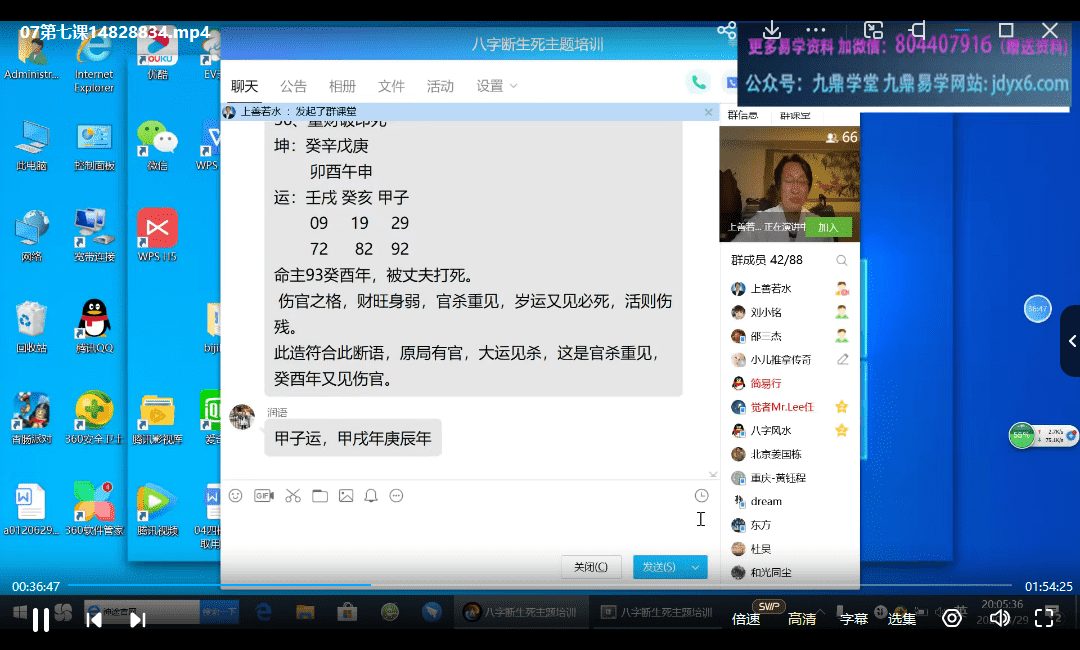Share the video using the share icon
The height and width of the screenshot is (650, 1080).
point(727,30)
